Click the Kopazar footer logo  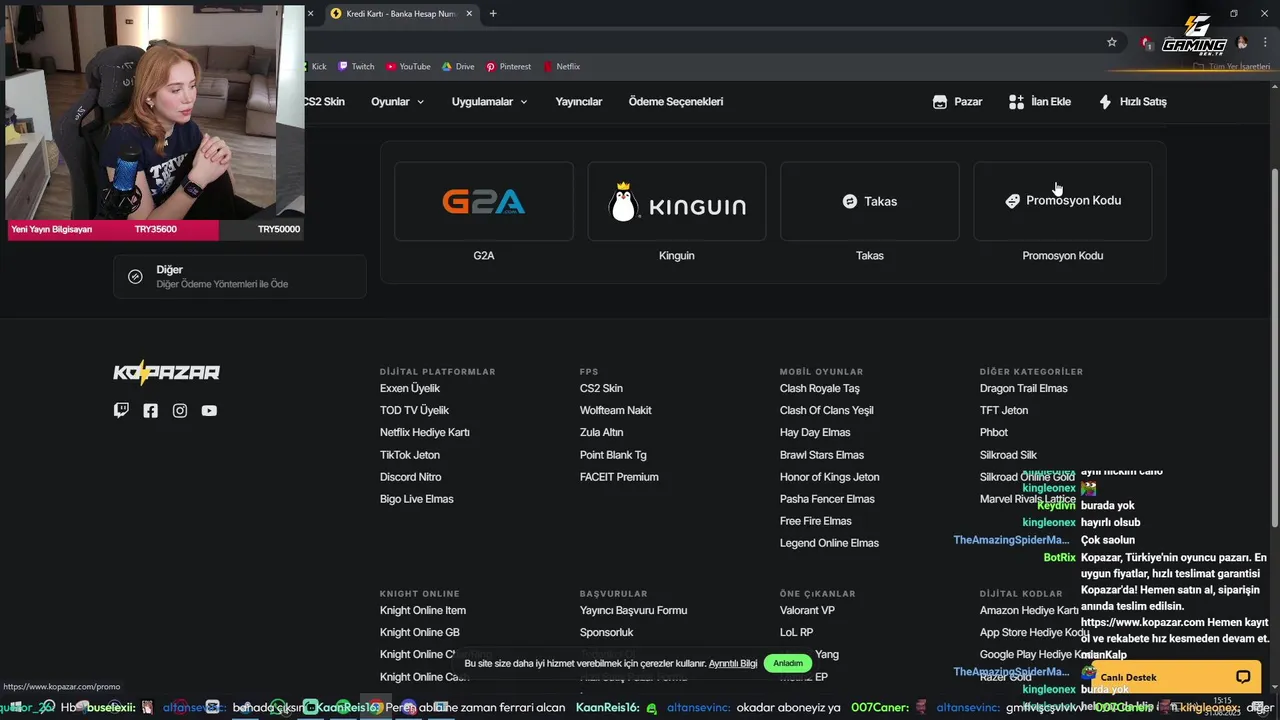click(166, 373)
